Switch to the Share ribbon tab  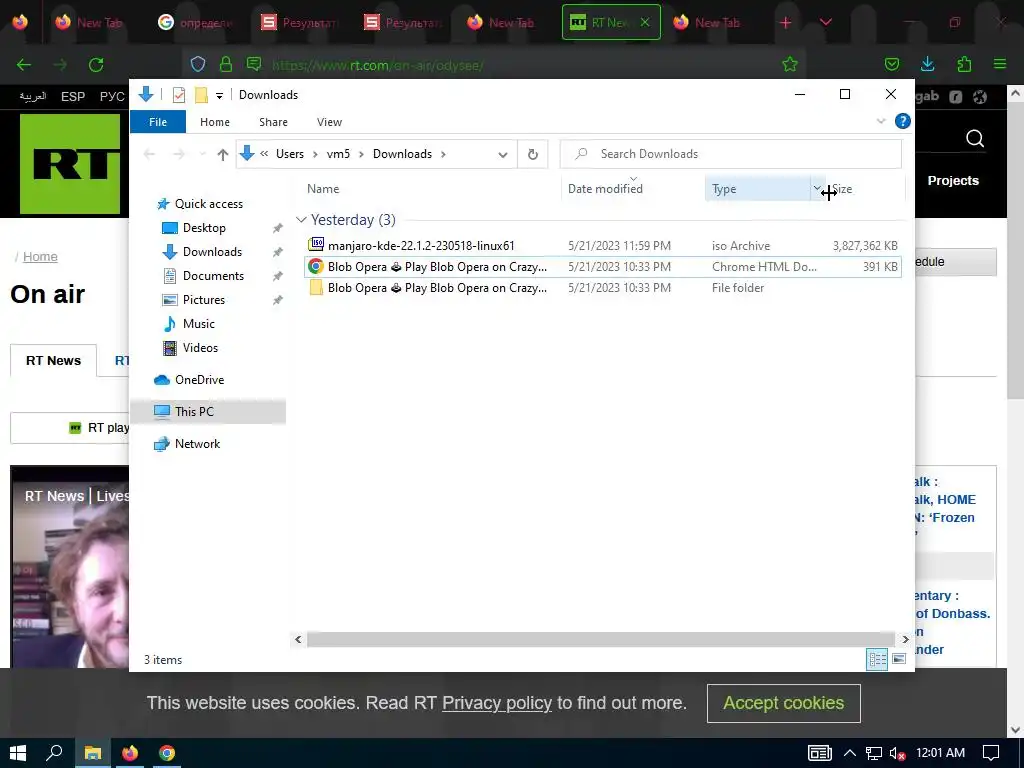273,122
